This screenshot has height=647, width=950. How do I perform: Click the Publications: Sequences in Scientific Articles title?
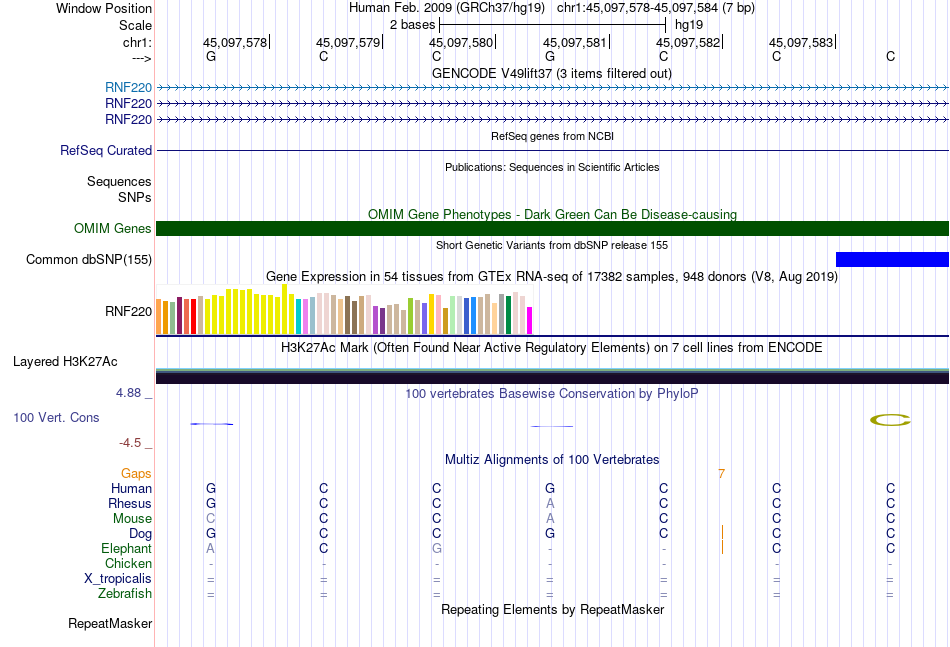552,167
